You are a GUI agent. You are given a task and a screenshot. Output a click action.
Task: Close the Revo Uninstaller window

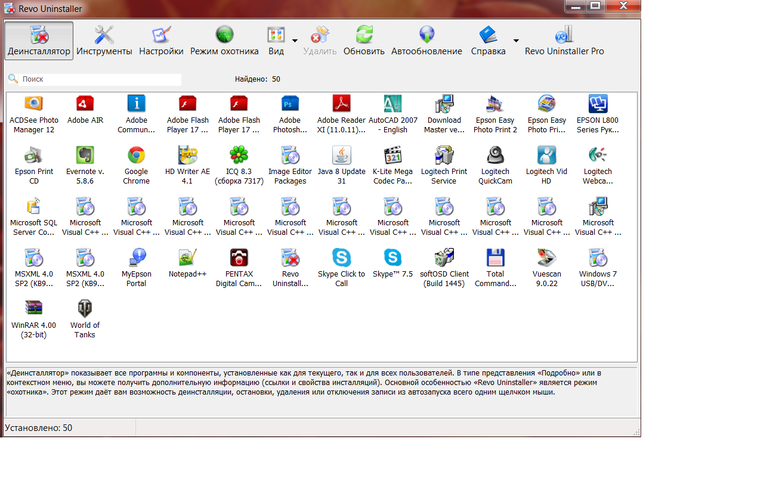[623, 6]
